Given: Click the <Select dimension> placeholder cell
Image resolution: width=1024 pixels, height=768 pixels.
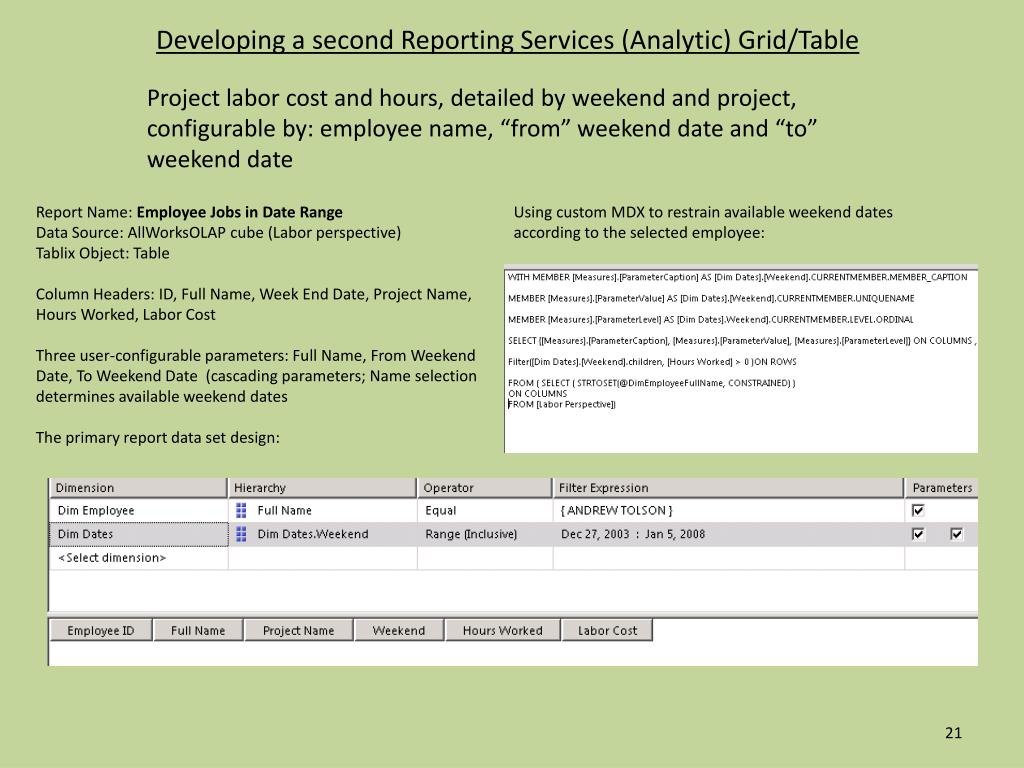Looking at the screenshot, I should (138, 558).
